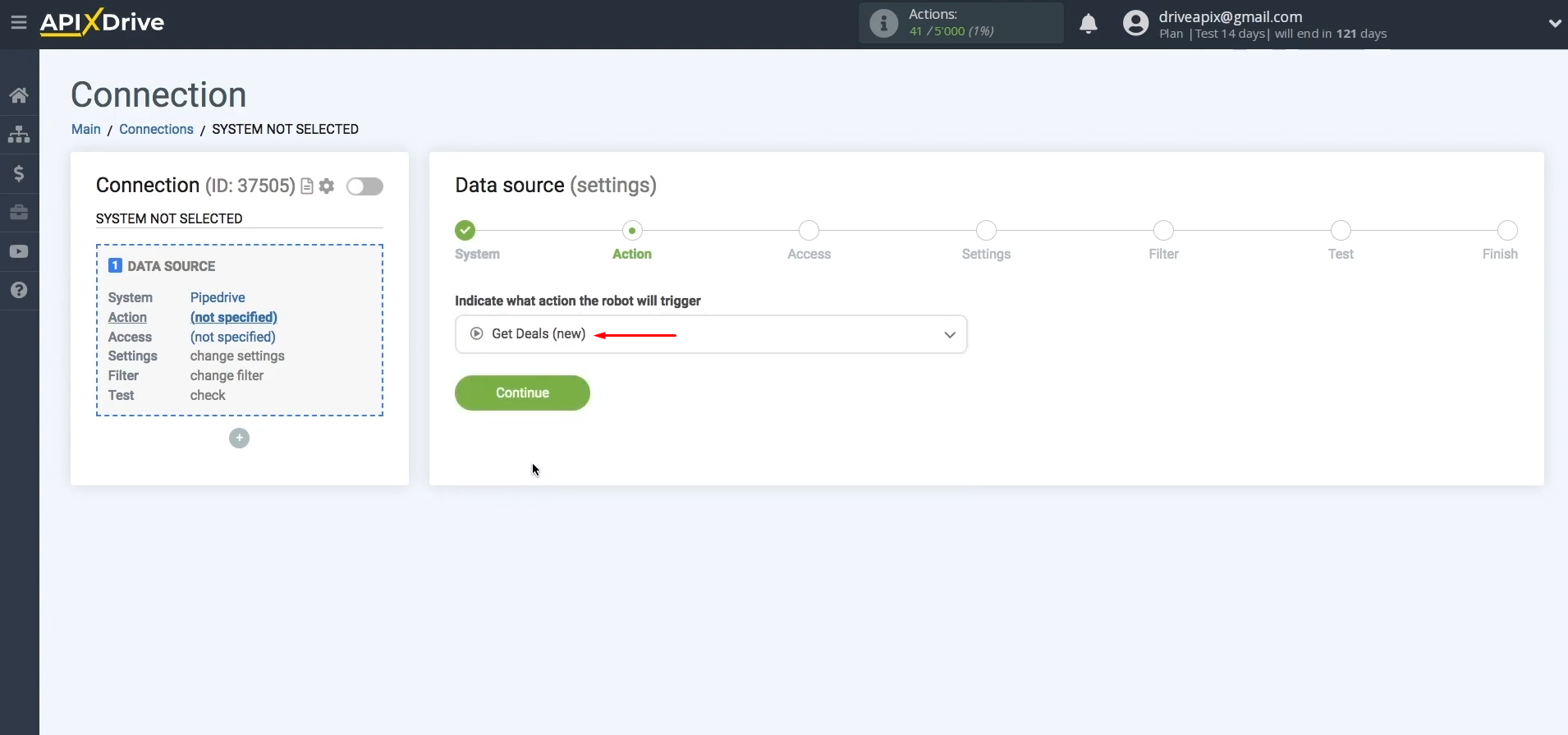Select the Action step circle
The height and width of the screenshot is (735, 1568).
click(x=632, y=230)
